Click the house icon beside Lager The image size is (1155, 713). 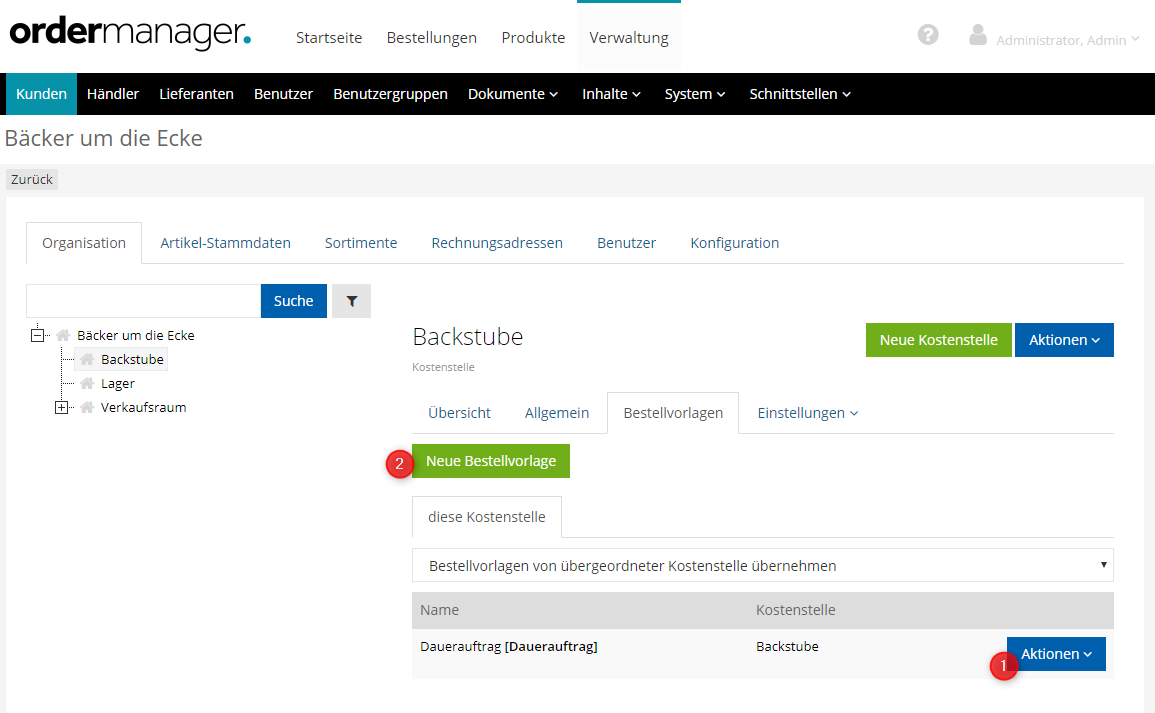87,384
